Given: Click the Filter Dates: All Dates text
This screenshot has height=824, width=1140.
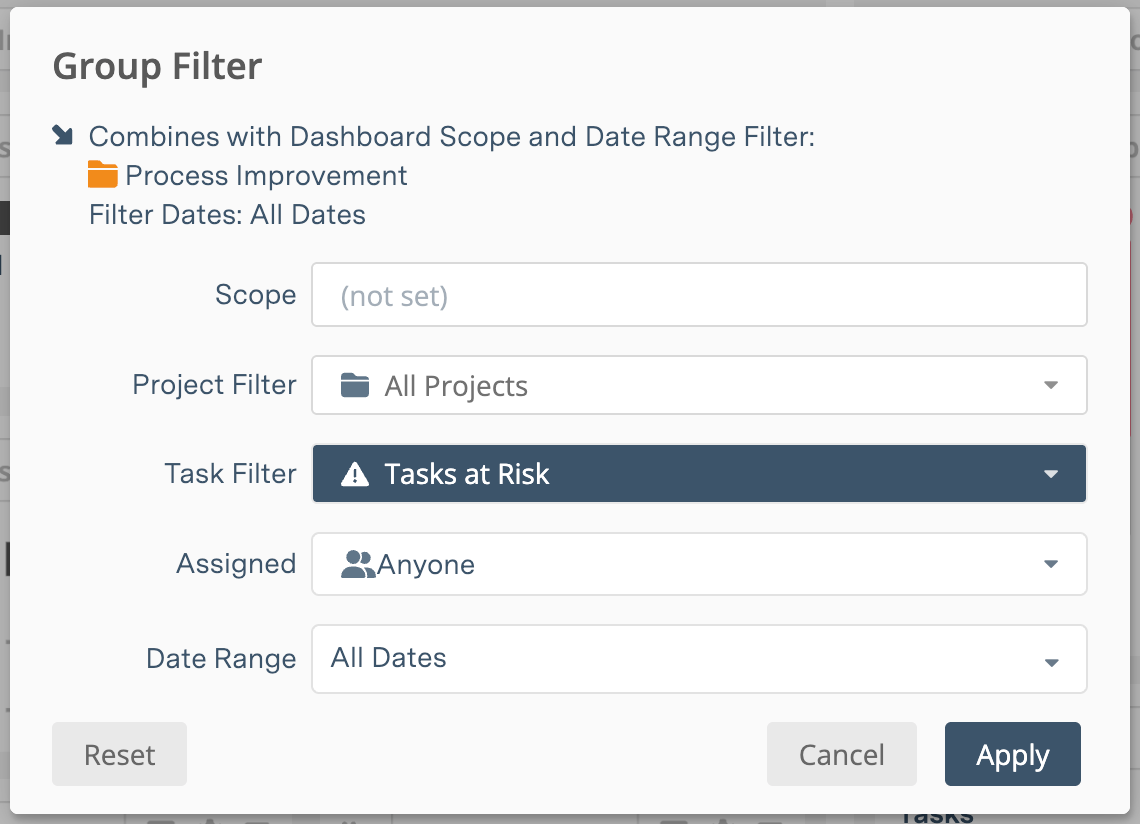Looking at the screenshot, I should point(227,214).
